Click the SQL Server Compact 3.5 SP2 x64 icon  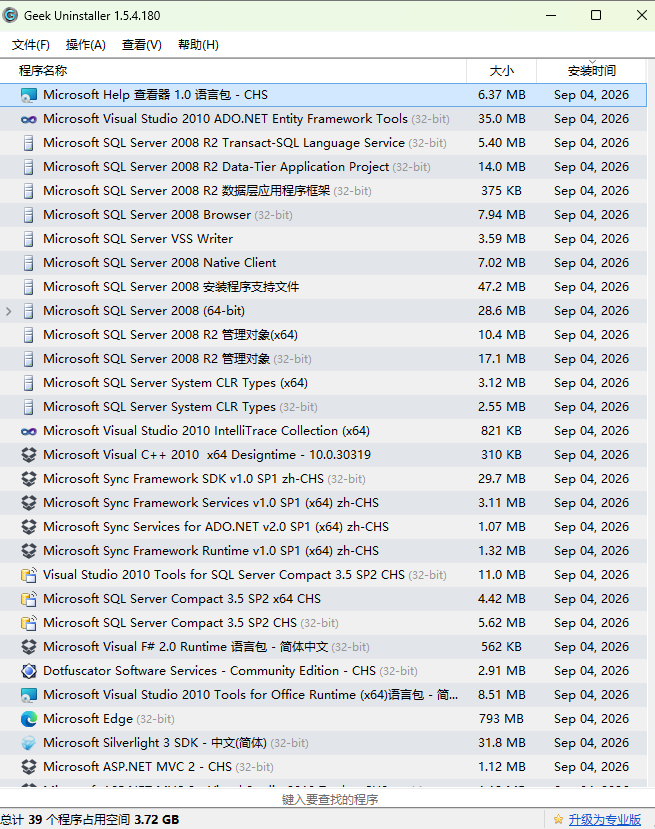[x=29, y=599]
